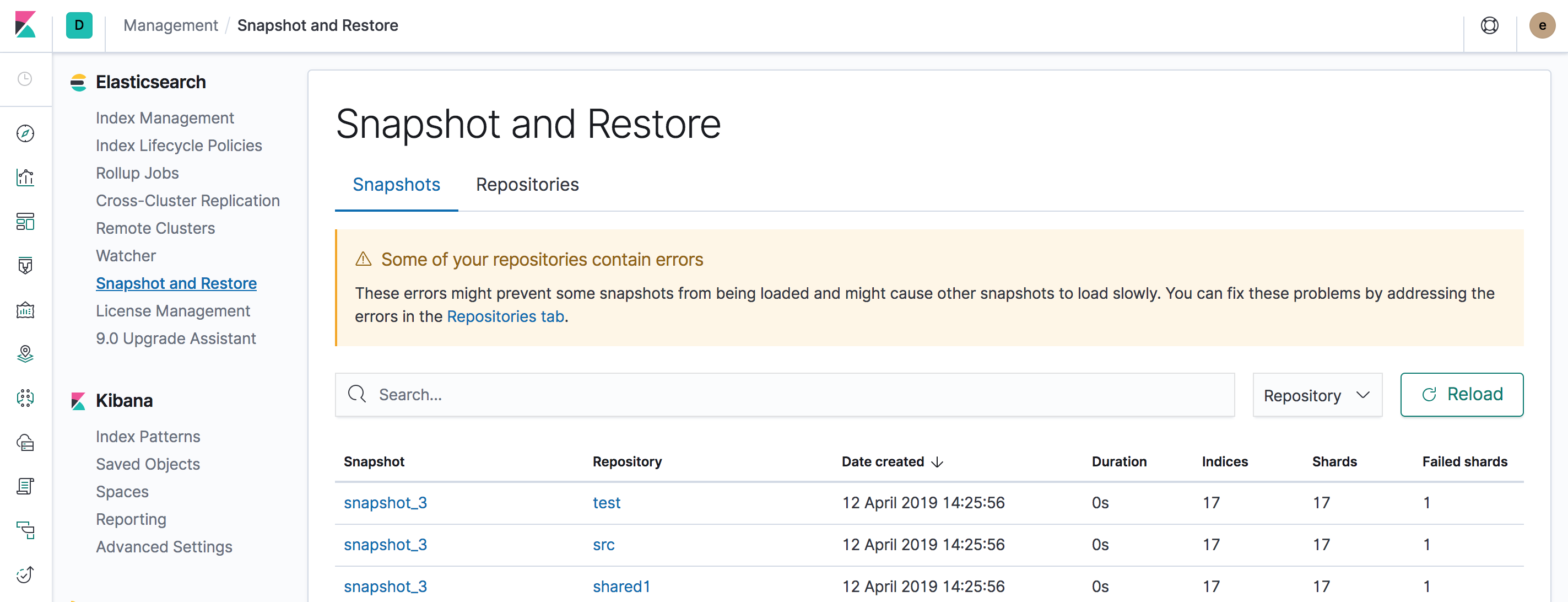Open the src repository link
Screen dimensions: 1568x602
pyautogui.click(x=603, y=545)
